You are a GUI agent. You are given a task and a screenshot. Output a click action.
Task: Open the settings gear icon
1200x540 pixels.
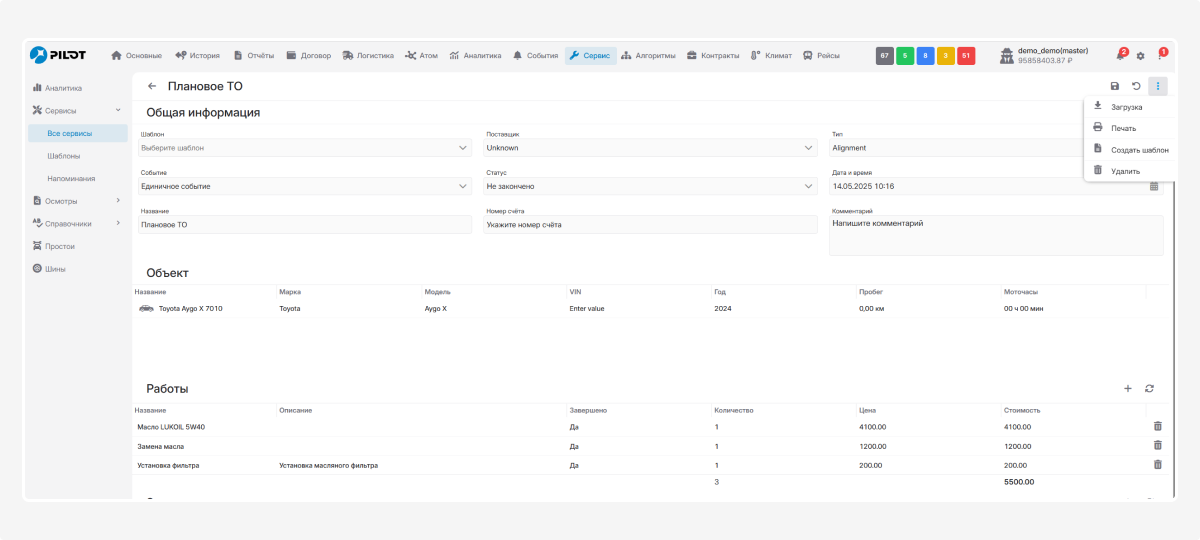pyautogui.click(x=1140, y=56)
